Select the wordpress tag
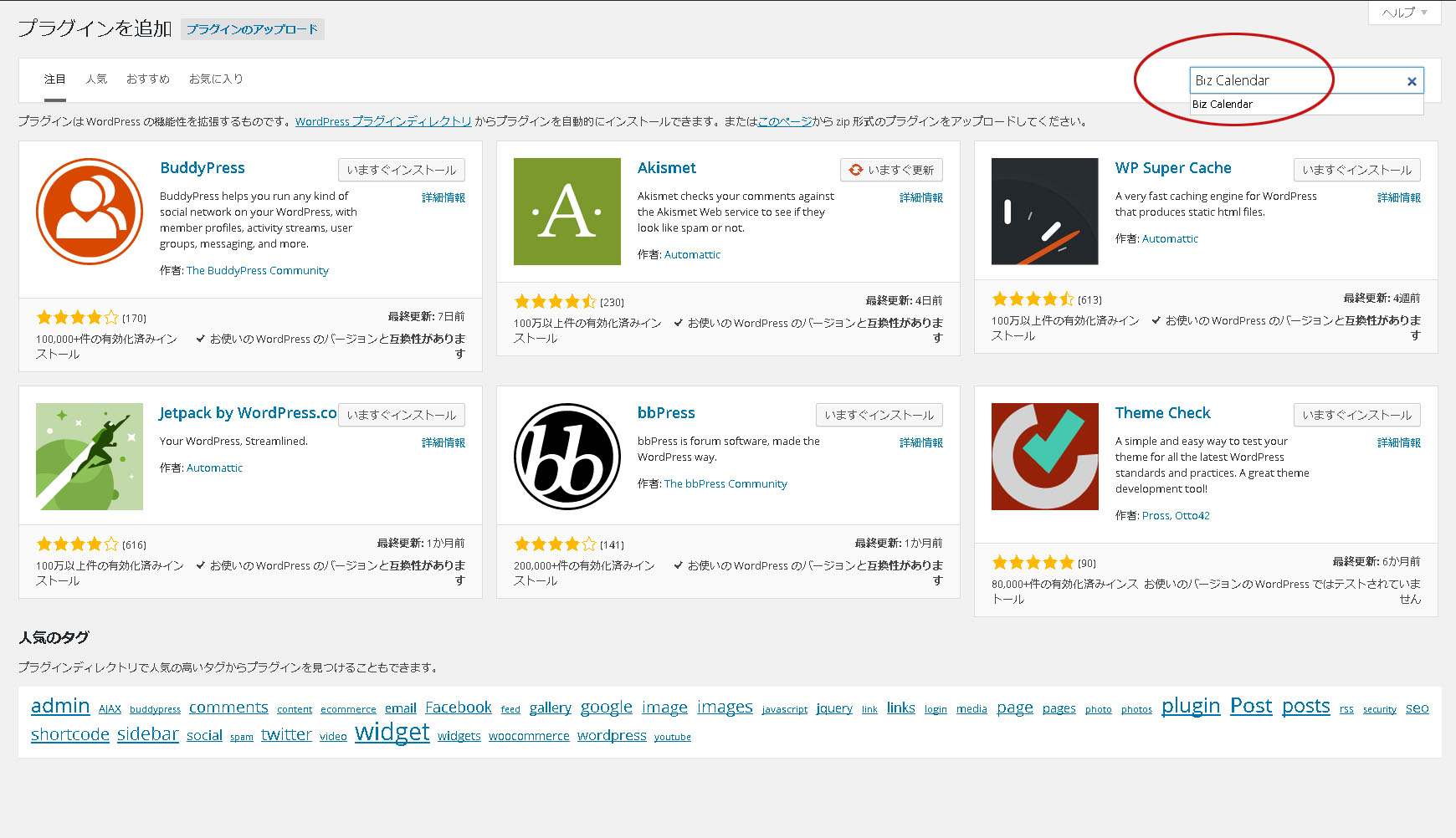This screenshot has height=838, width=1456. coord(612,736)
